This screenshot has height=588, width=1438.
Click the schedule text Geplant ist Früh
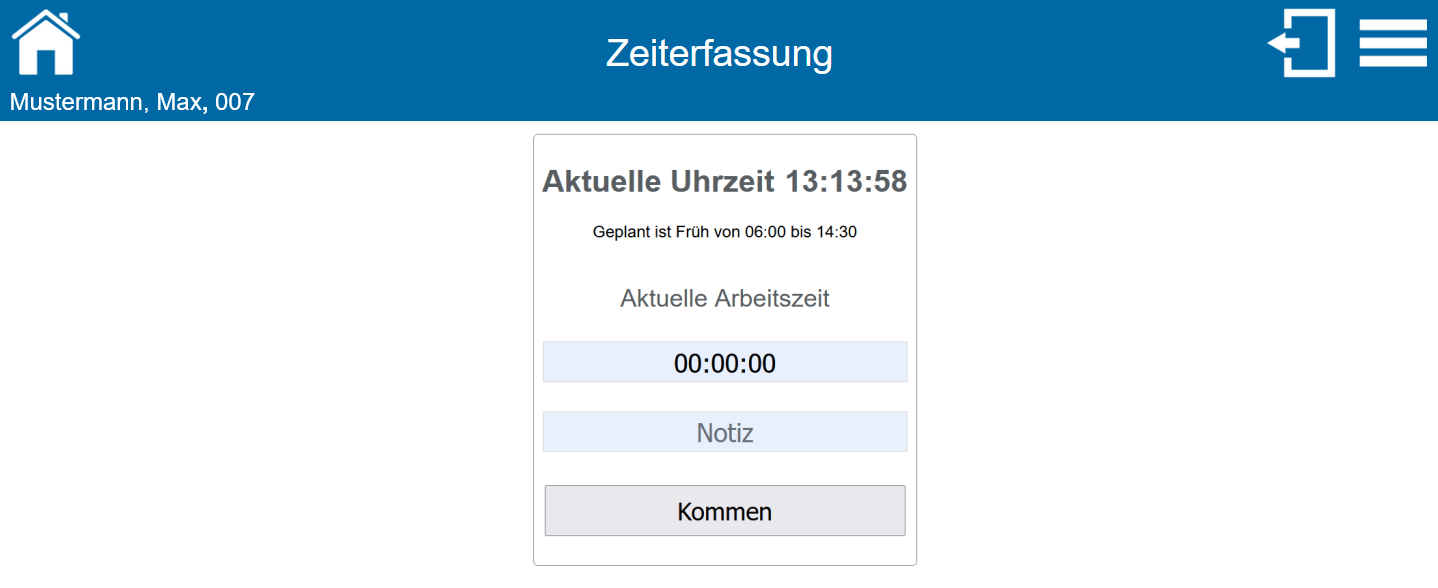pos(725,231)
